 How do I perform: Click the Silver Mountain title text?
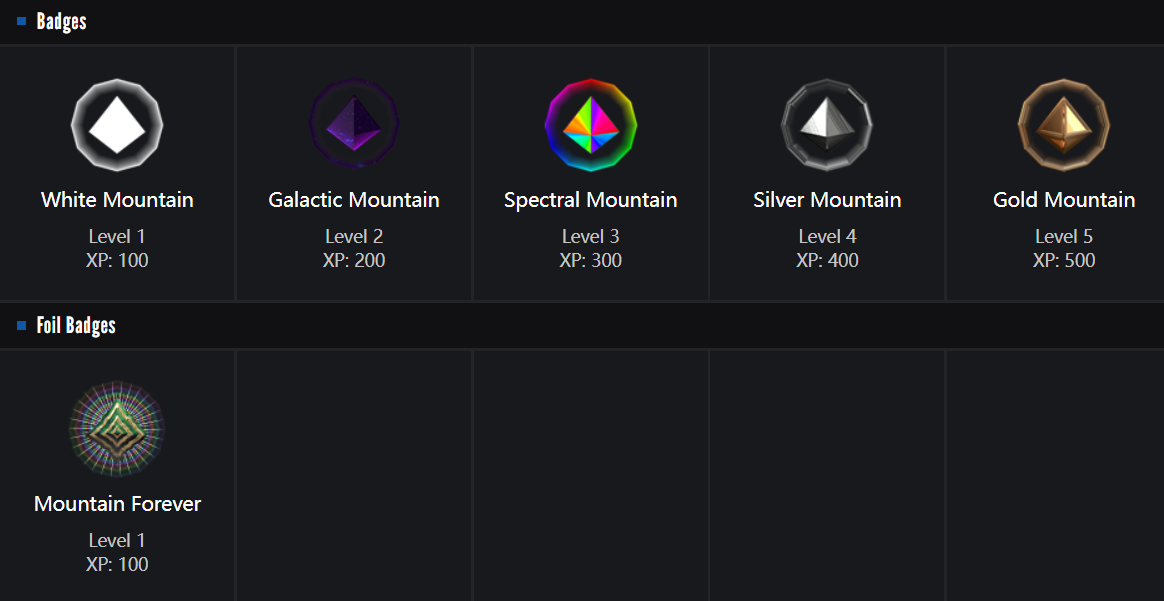click(x=827, y=200)
